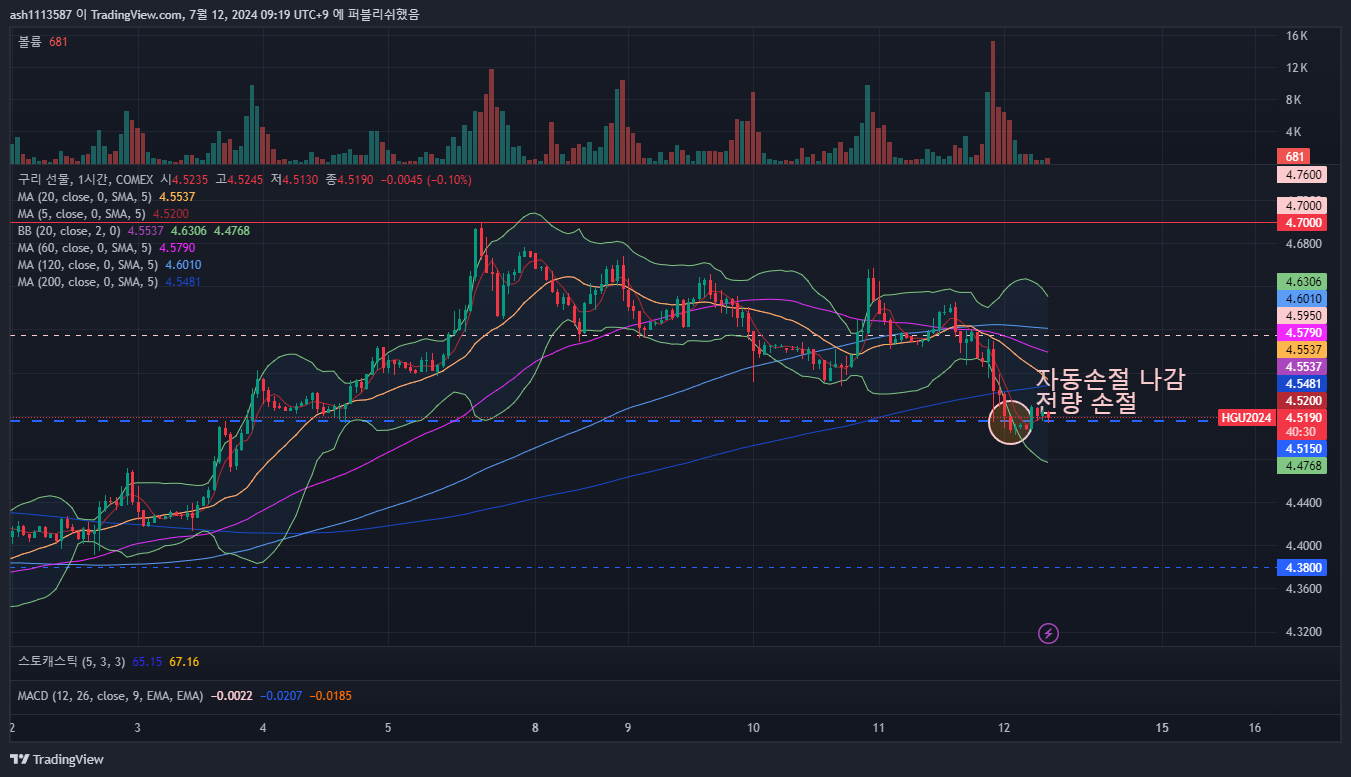This screenshot has height=777, width=1351.
Task: Click the purple lightning bolt icon
Action: point(1048,633)
